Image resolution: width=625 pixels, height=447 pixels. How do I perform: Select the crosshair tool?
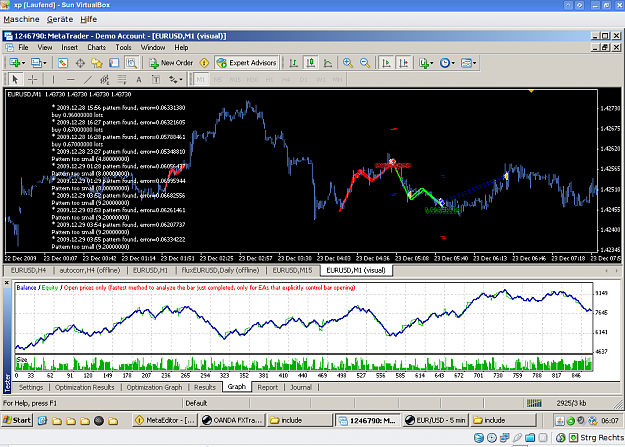33,80
